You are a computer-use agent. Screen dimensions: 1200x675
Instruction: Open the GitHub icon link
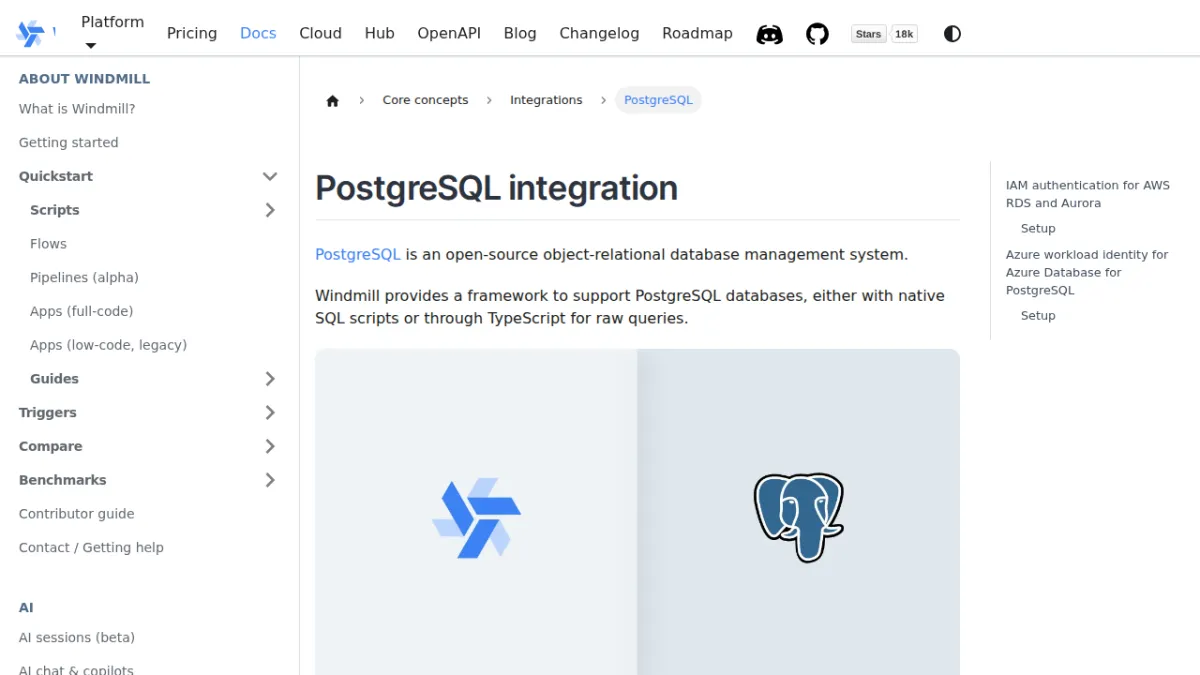coord(818,34)
